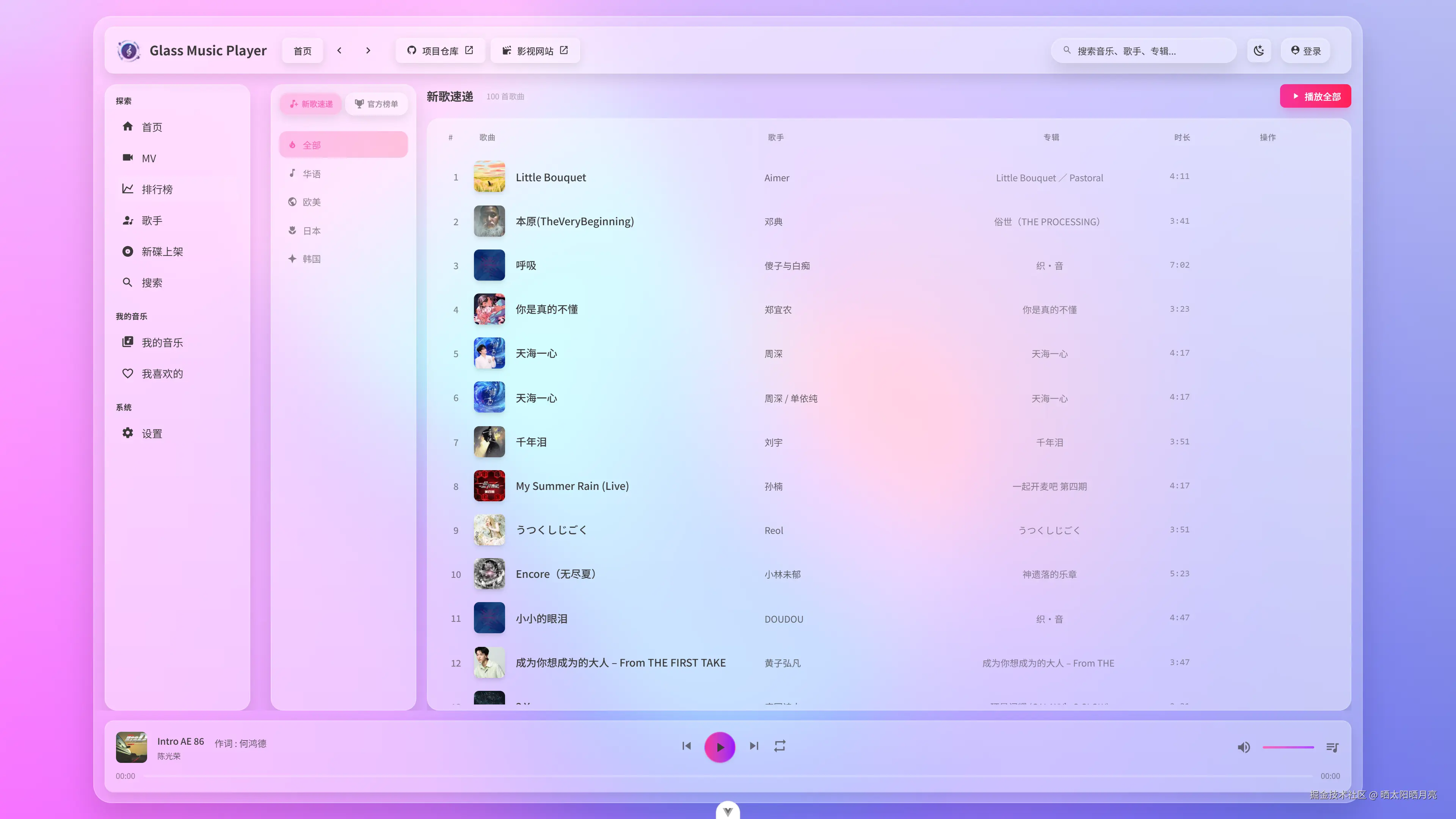Select the 日本 category filter
This screenshot has height=819, width=1456.
(311, 230)
